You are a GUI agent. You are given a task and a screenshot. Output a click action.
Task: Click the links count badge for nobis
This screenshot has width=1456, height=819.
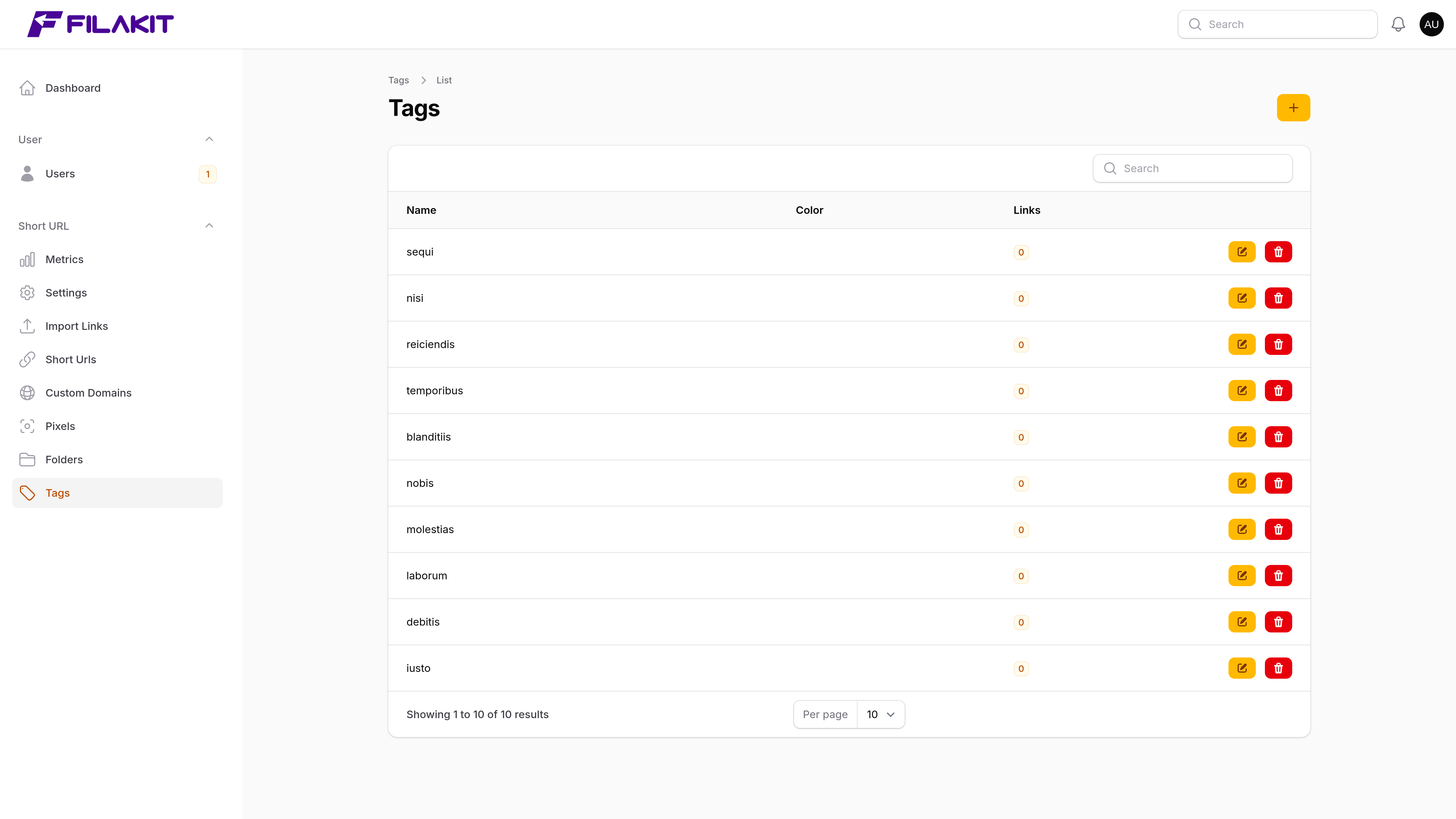[1021, 484]
